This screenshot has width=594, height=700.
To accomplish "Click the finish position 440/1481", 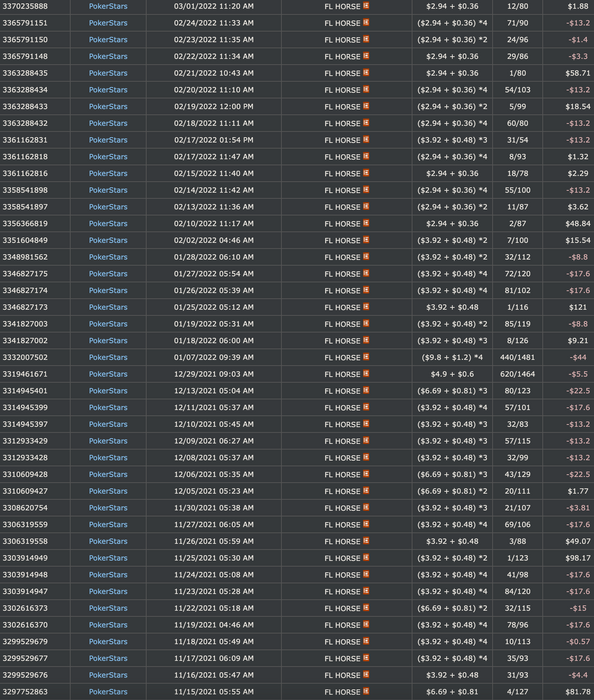I will [517, 357].
